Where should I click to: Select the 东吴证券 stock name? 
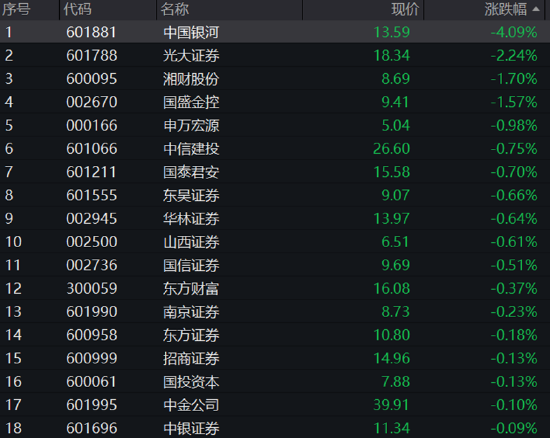191,195
